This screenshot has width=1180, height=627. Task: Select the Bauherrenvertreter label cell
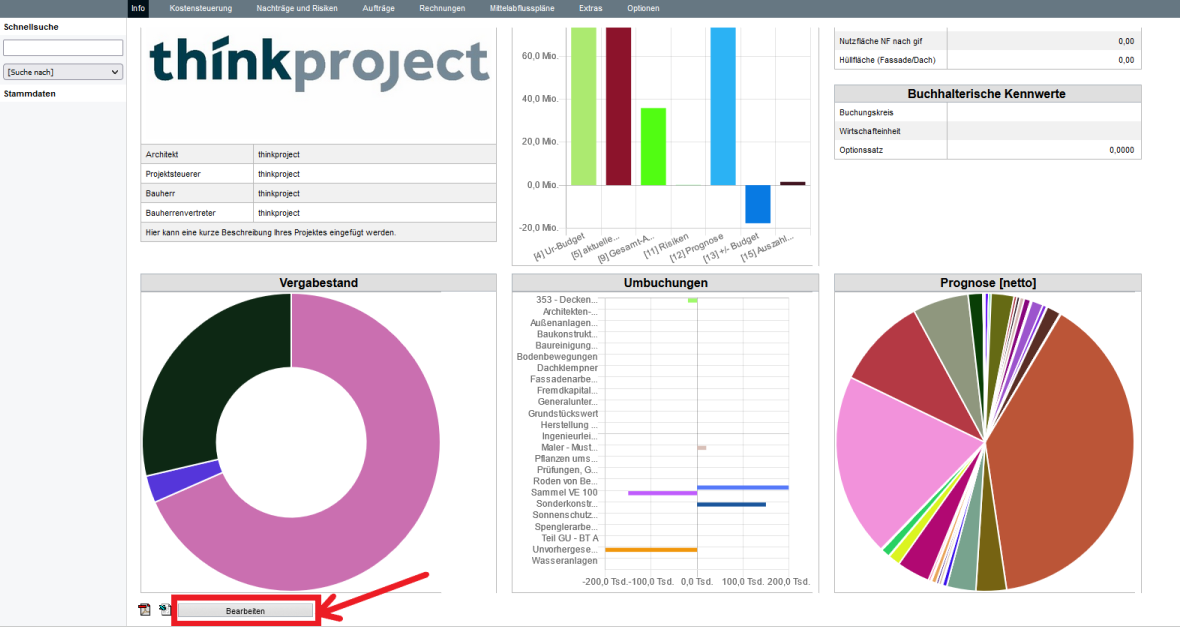(197, 213)
